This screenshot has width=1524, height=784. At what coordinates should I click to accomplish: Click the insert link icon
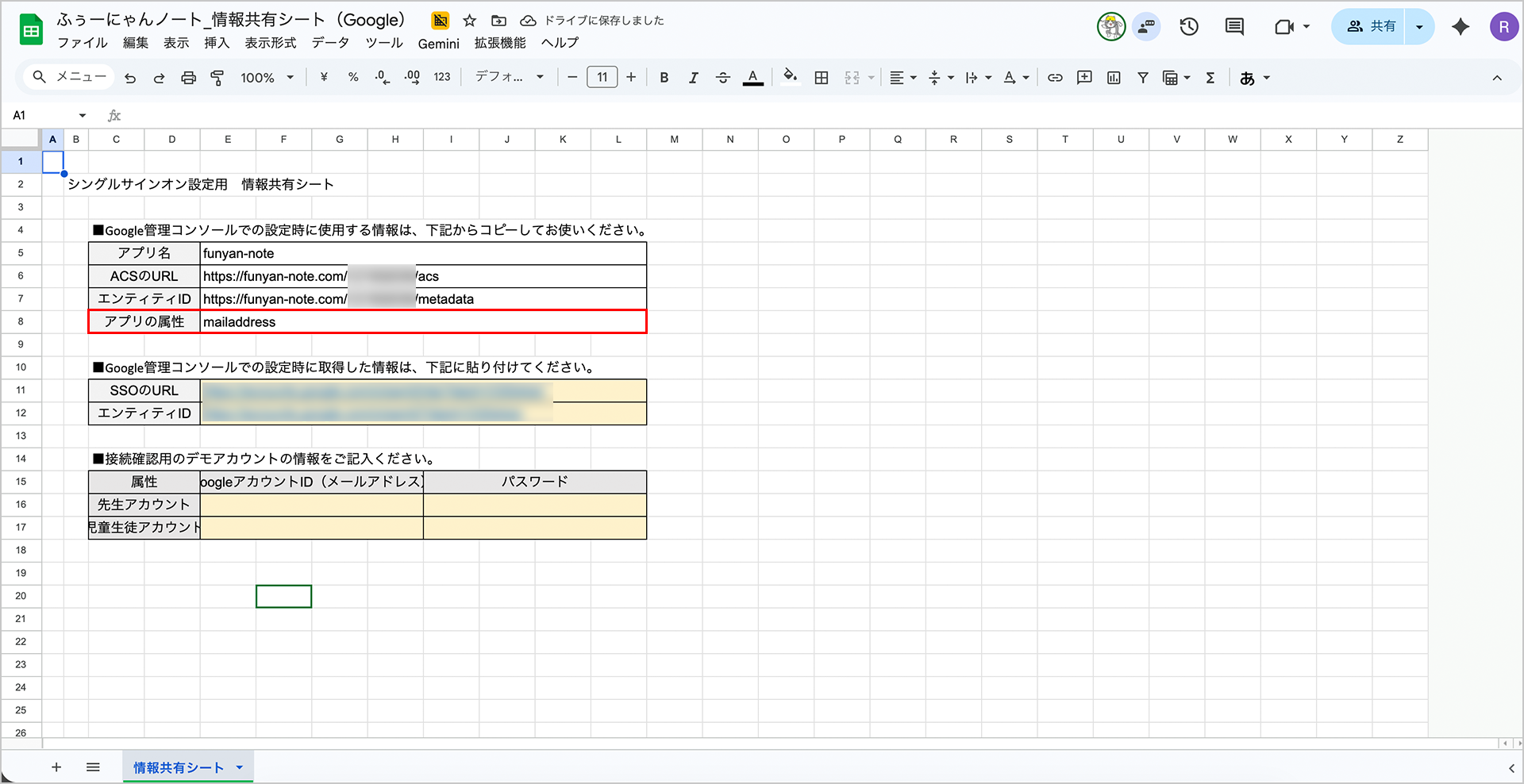coord(1055,78)
